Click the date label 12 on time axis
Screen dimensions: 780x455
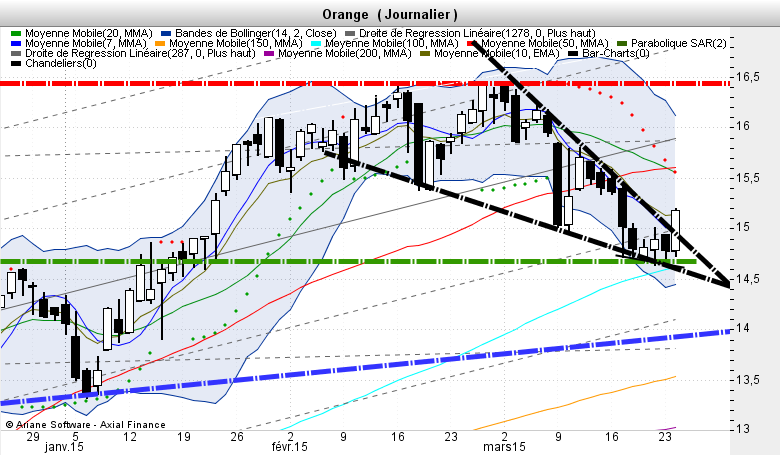pyautogui.click(x=130, y=437)
